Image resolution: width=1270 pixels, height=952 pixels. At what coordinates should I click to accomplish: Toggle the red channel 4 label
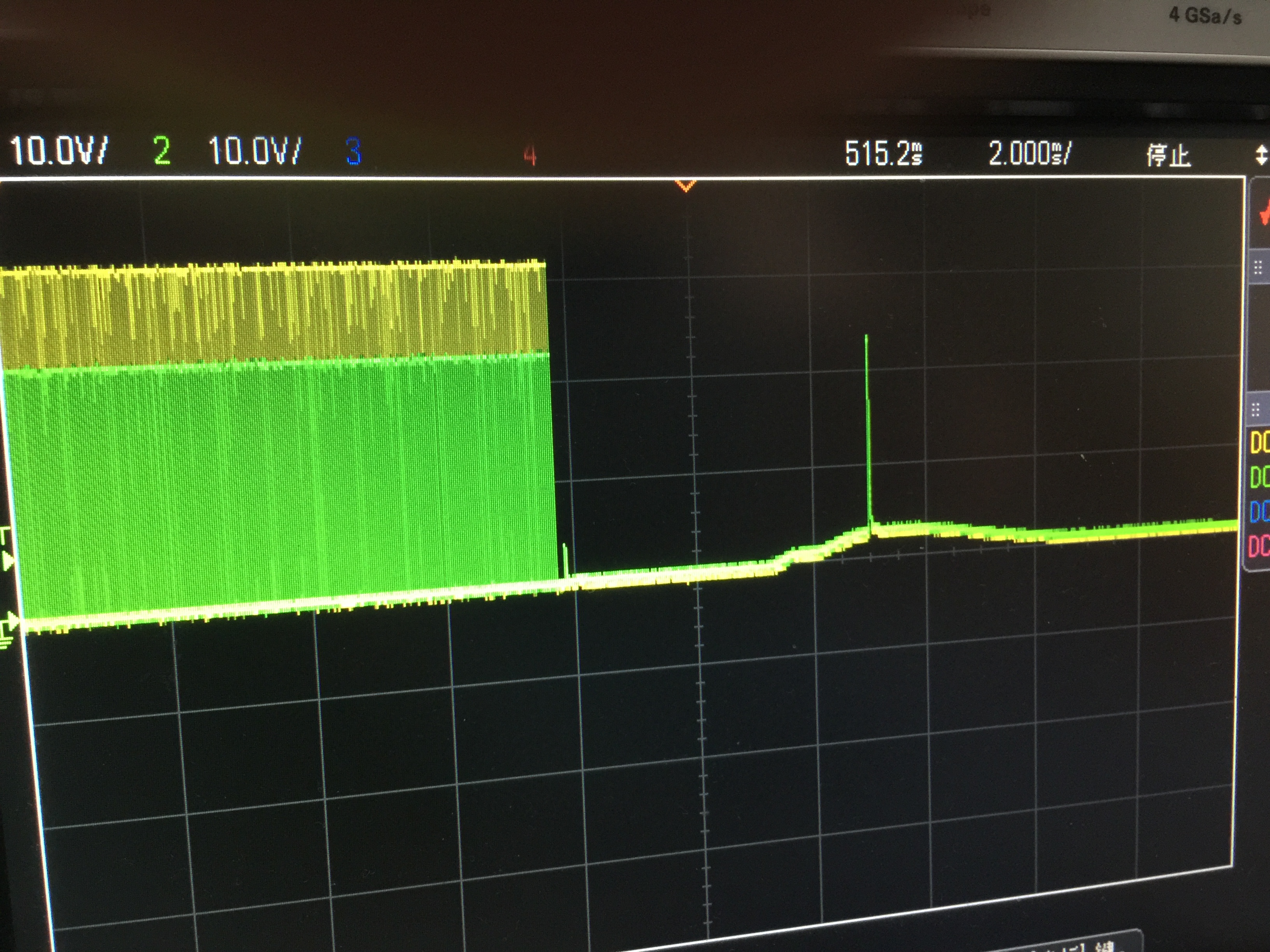click(530, 155)
